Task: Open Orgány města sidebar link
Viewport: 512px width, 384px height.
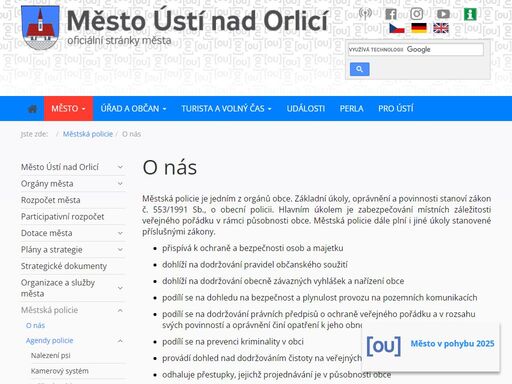Action: pyautogui.click(x=47, y=184)
